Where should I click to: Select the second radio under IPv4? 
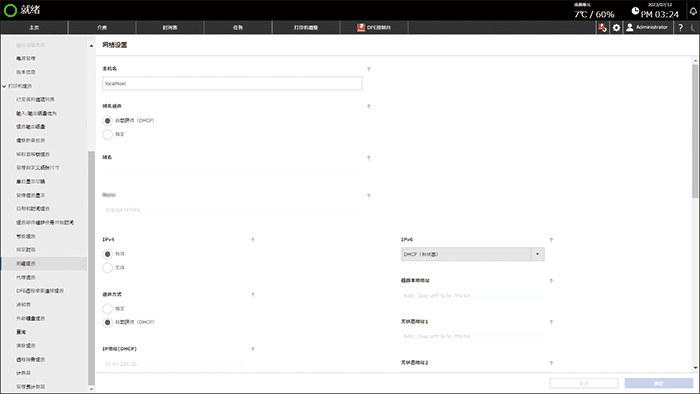point(108,268)
